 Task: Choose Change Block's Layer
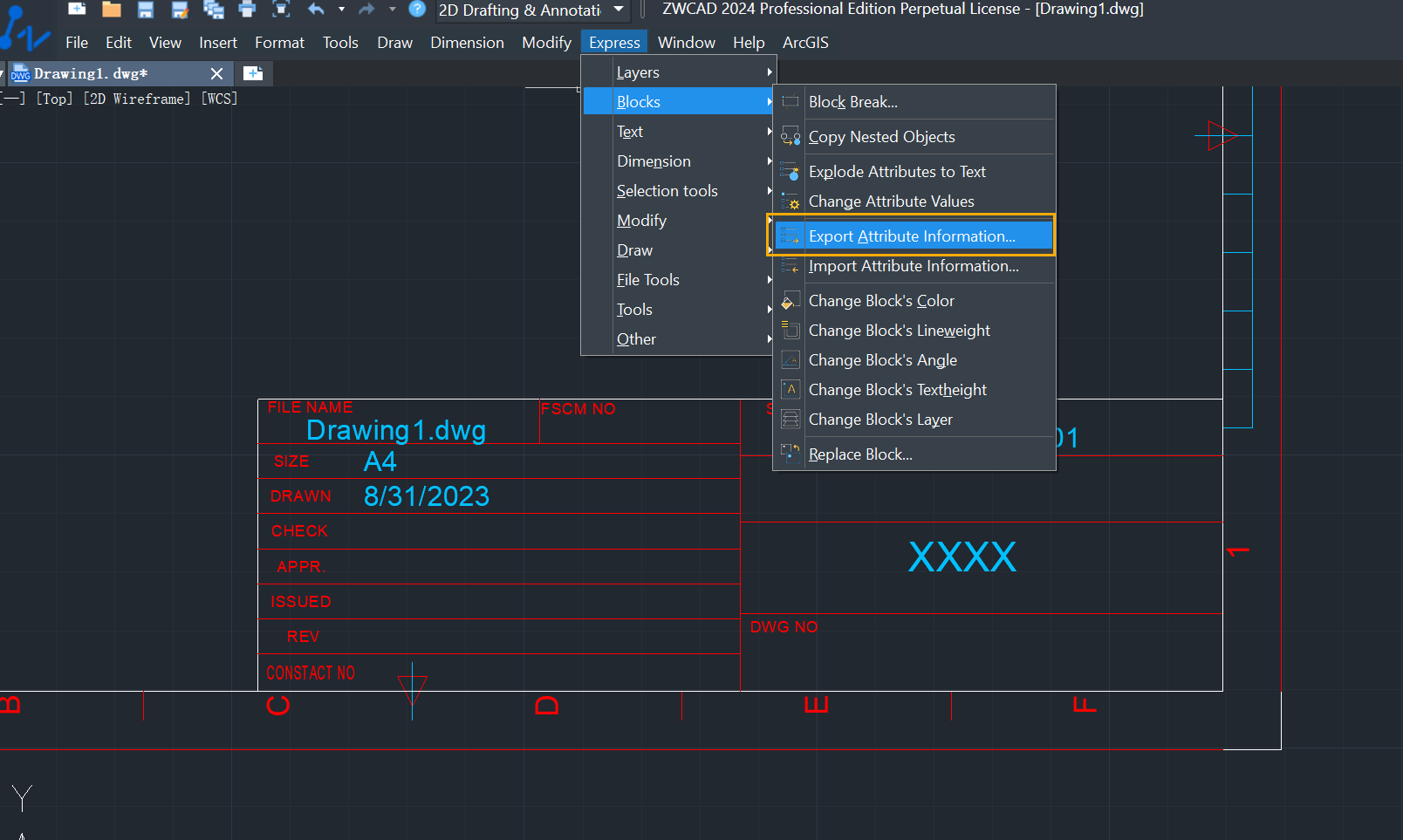tap(914, 420)
